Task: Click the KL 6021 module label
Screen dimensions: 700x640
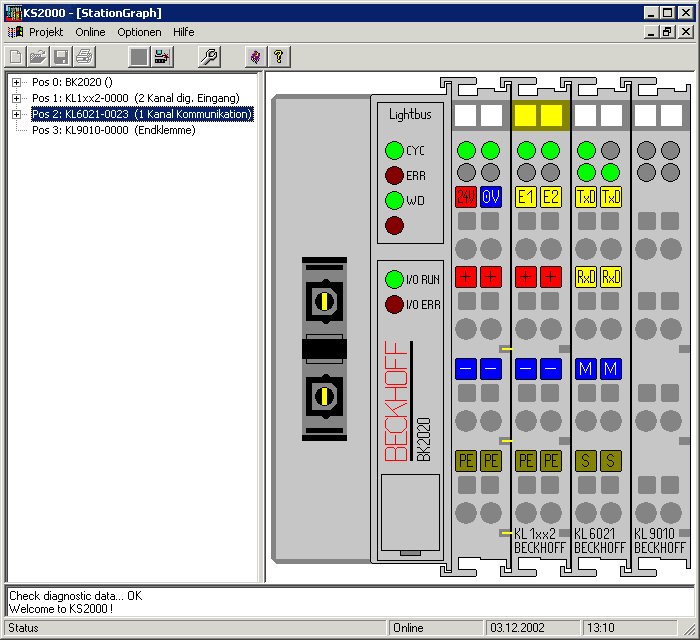Action: [x=595, y=534]
